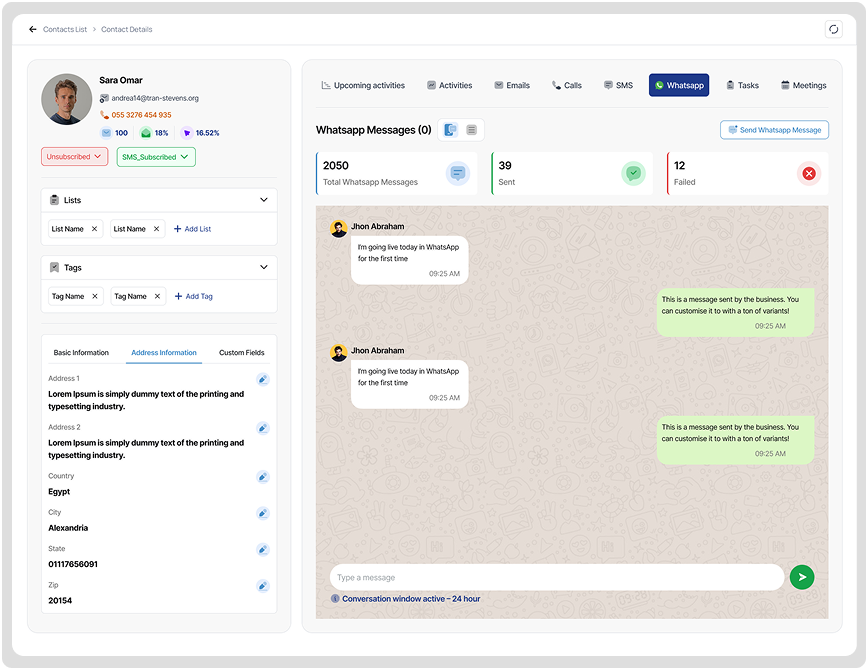
Task: Remove the second Tag Name chip
Action: click(x=156, y=296)
